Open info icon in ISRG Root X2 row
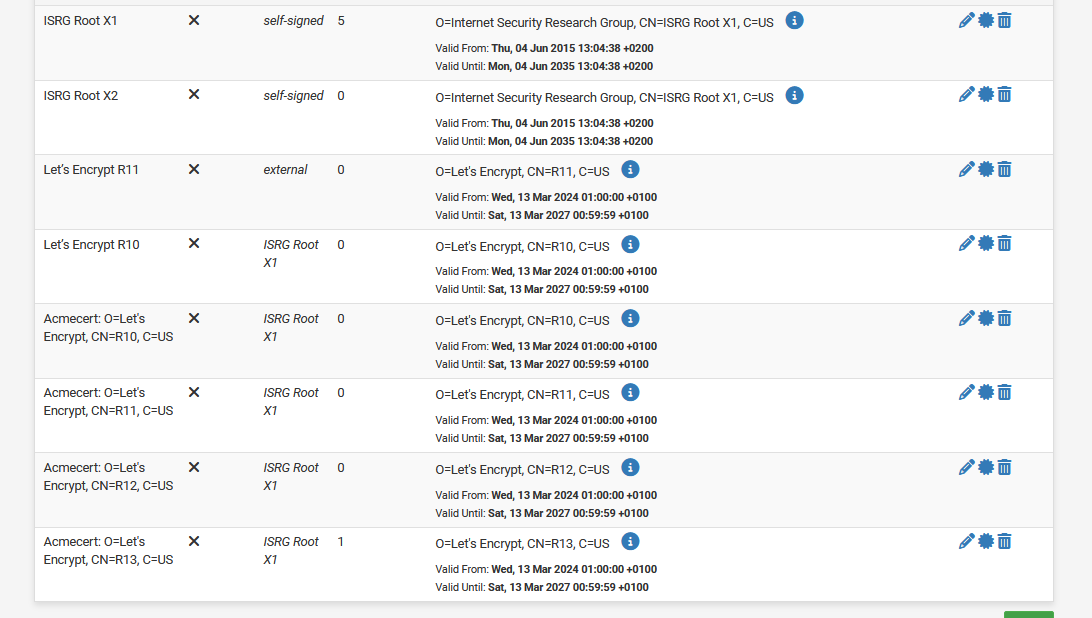The image size is (1092, 618). pyautogui.click(x=794, y=95)
